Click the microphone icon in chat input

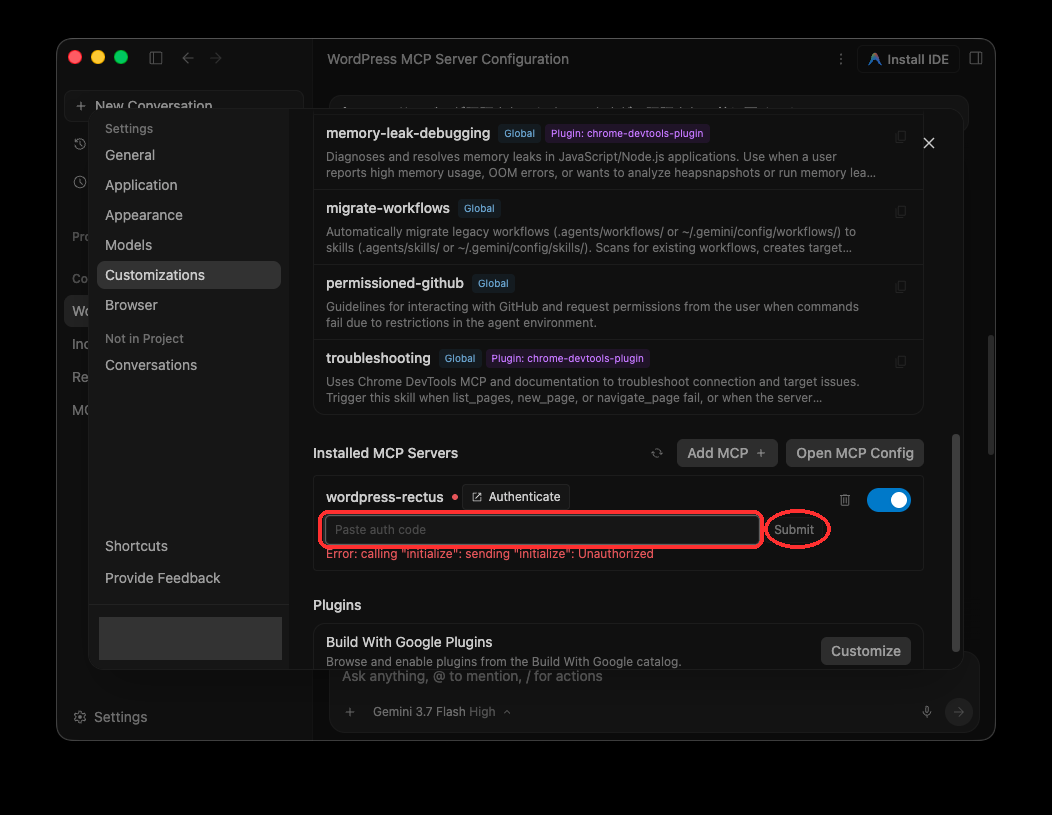click(927, 712)
